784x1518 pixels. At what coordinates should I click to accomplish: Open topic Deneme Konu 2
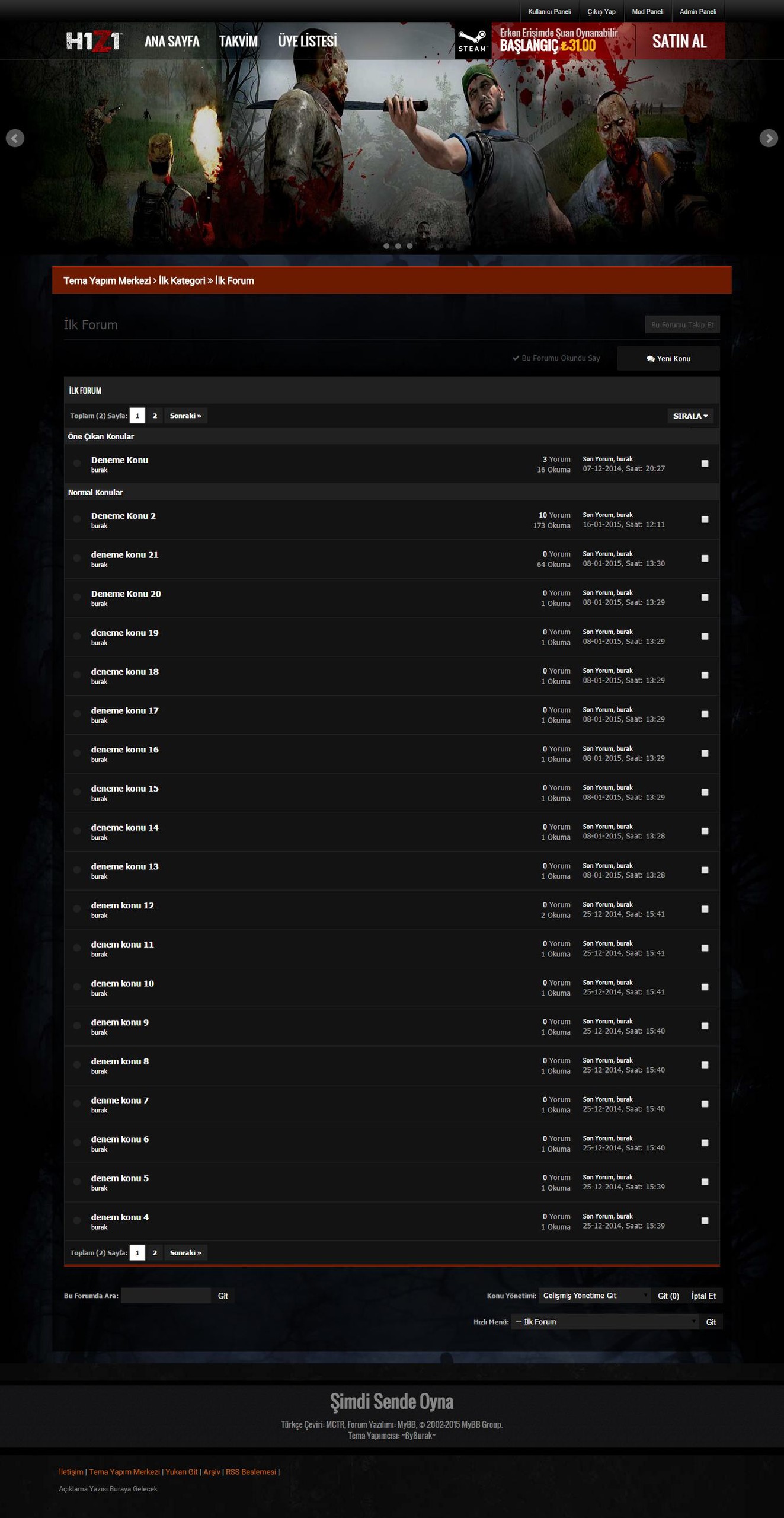point(123,516)
